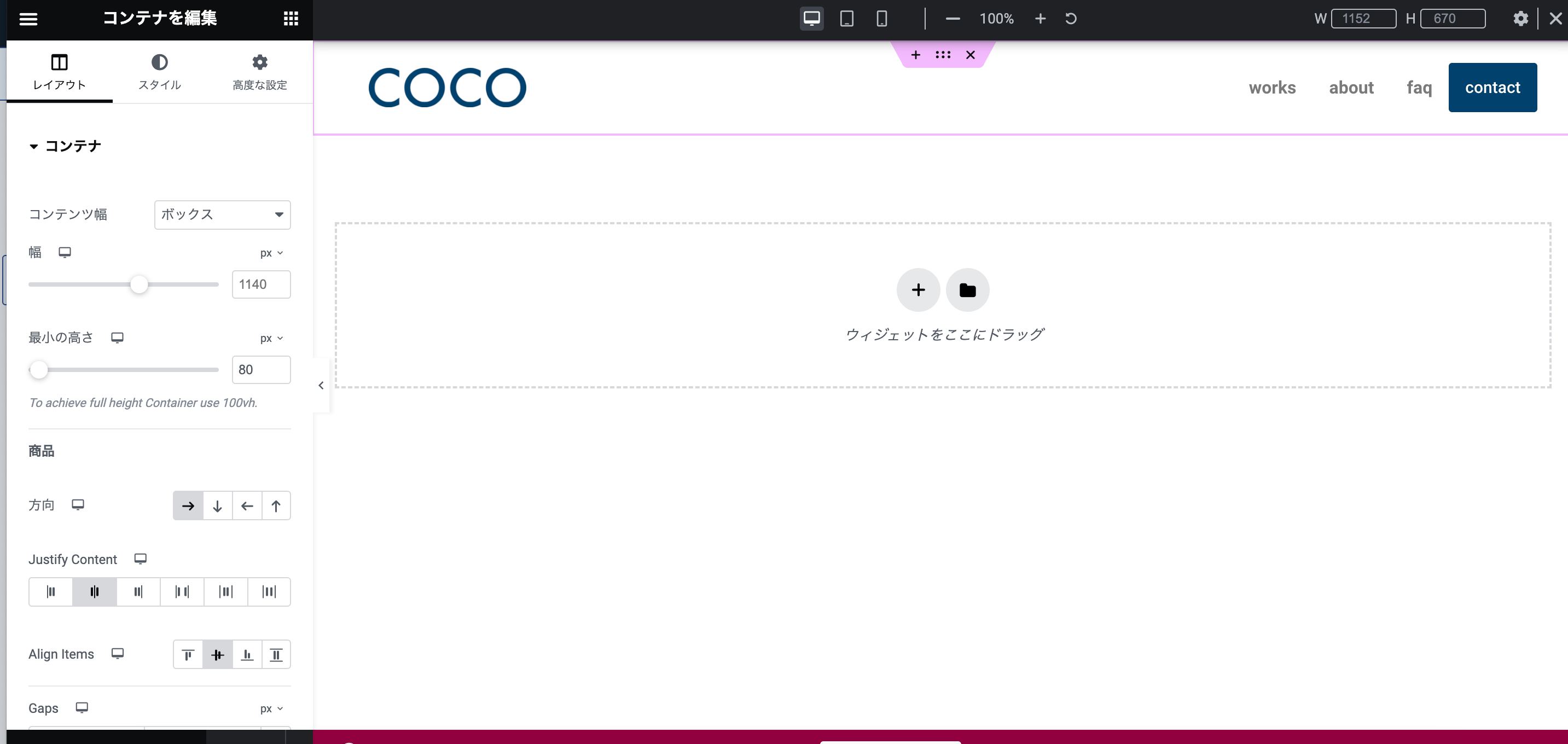
Task: Open the px unit selector for 最小の高さ
Action: (x=271, y=339)
